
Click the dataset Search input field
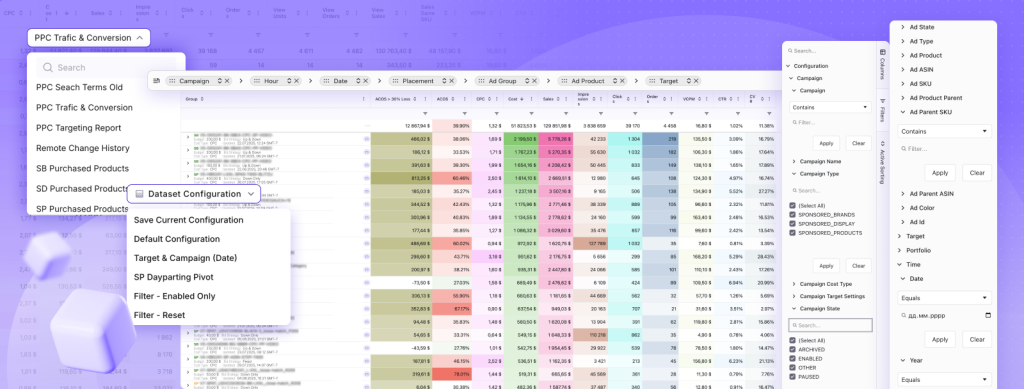[x=106, y=67]
